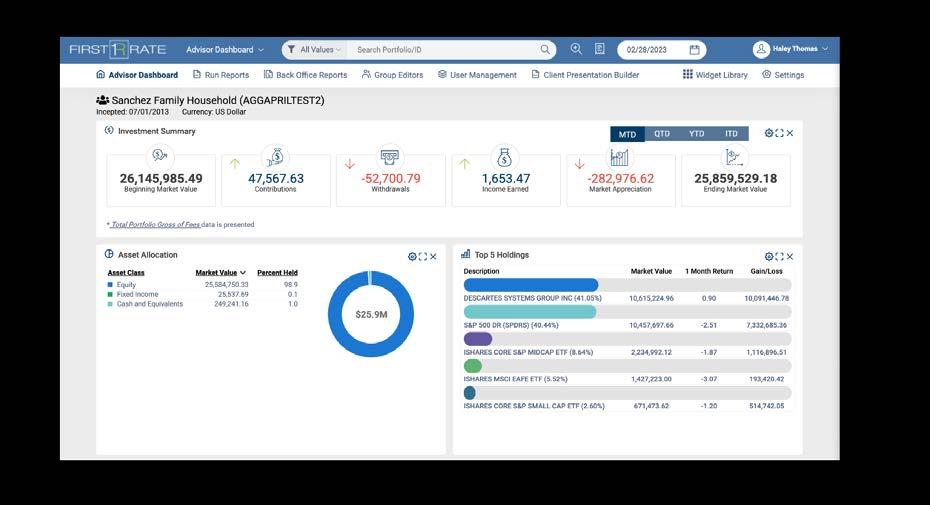
Task: Select the ITD period toggle
Action: tap(731, 134)
